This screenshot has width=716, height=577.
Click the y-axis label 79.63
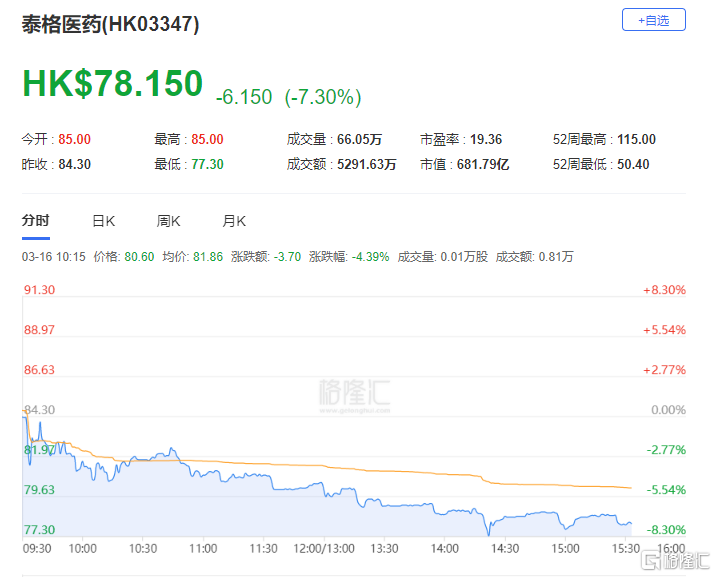click(39, 490)
